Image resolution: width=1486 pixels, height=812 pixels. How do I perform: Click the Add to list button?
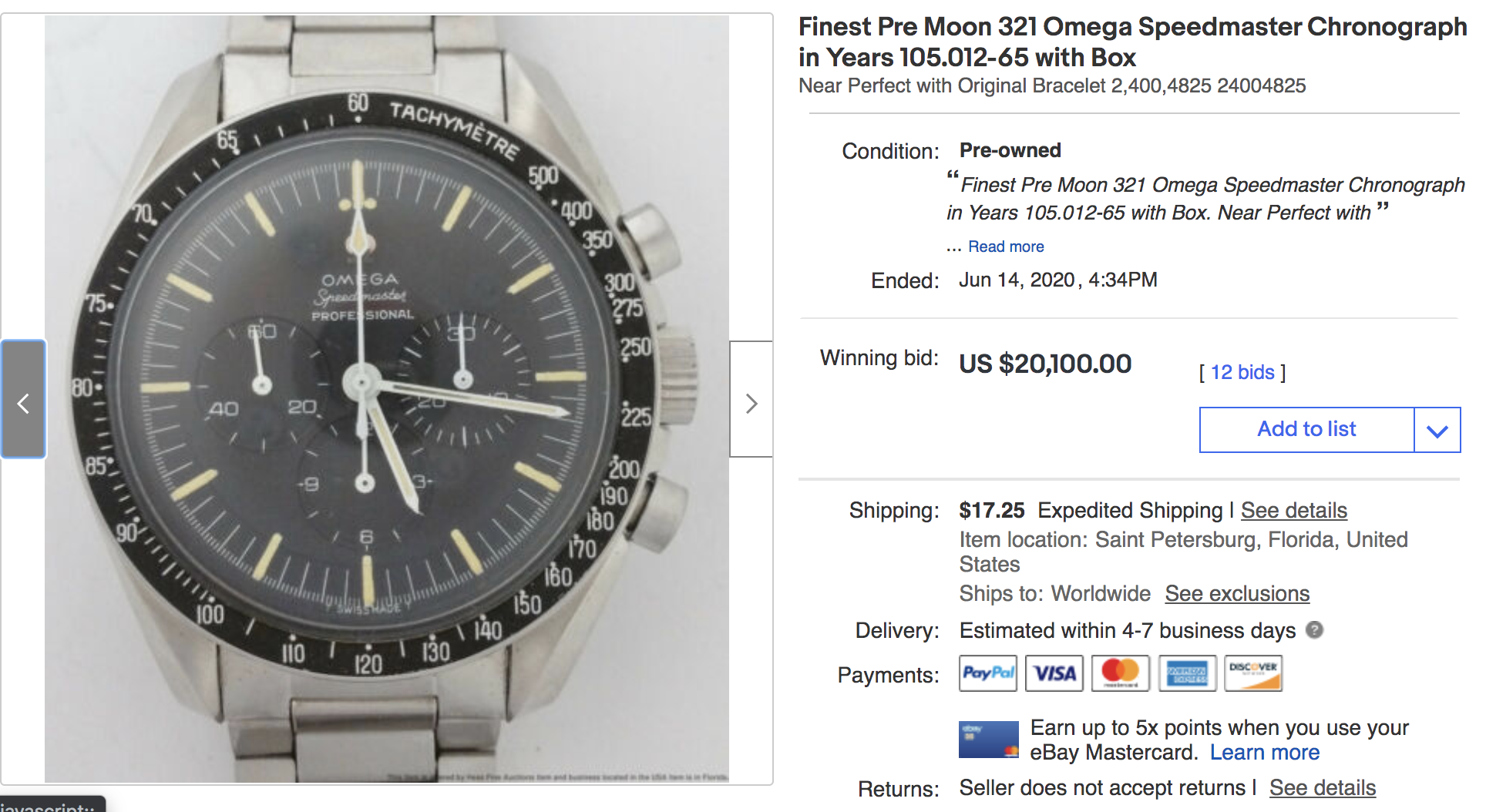pos(1306,430)
